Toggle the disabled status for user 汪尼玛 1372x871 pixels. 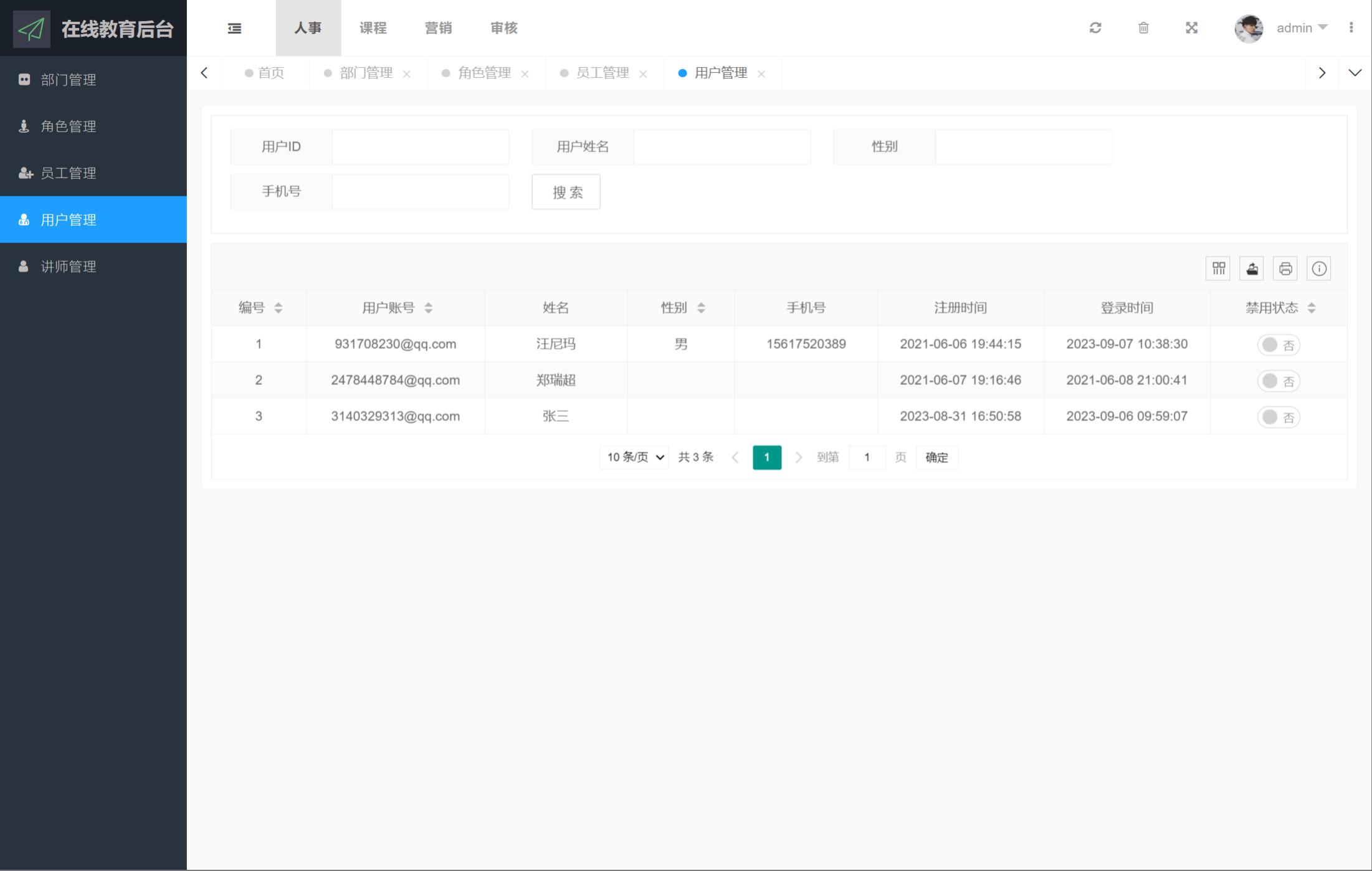pyautogui.click(x=1278, y=345)
